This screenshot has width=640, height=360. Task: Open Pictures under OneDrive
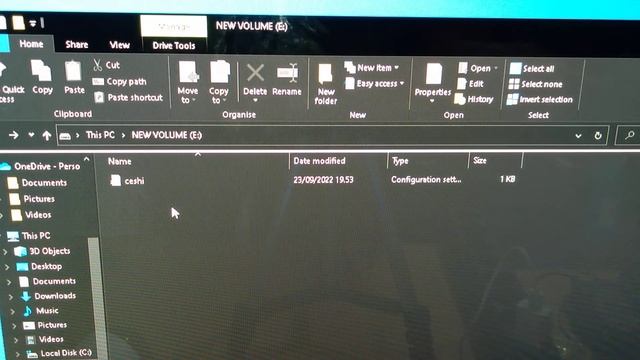pos(32,199)
